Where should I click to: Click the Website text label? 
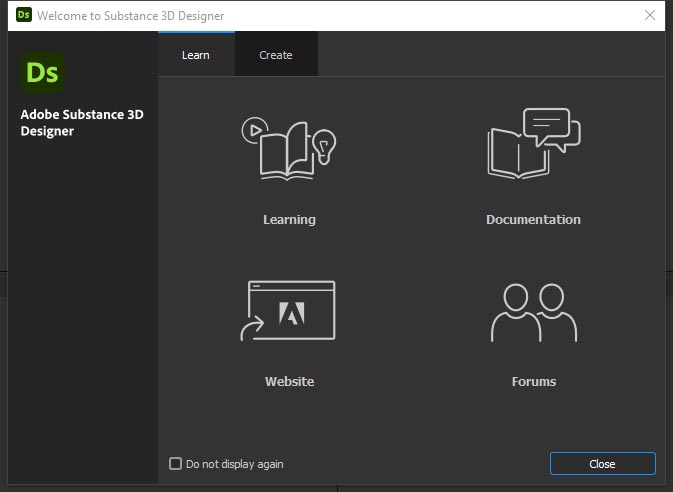pos(289,382)
